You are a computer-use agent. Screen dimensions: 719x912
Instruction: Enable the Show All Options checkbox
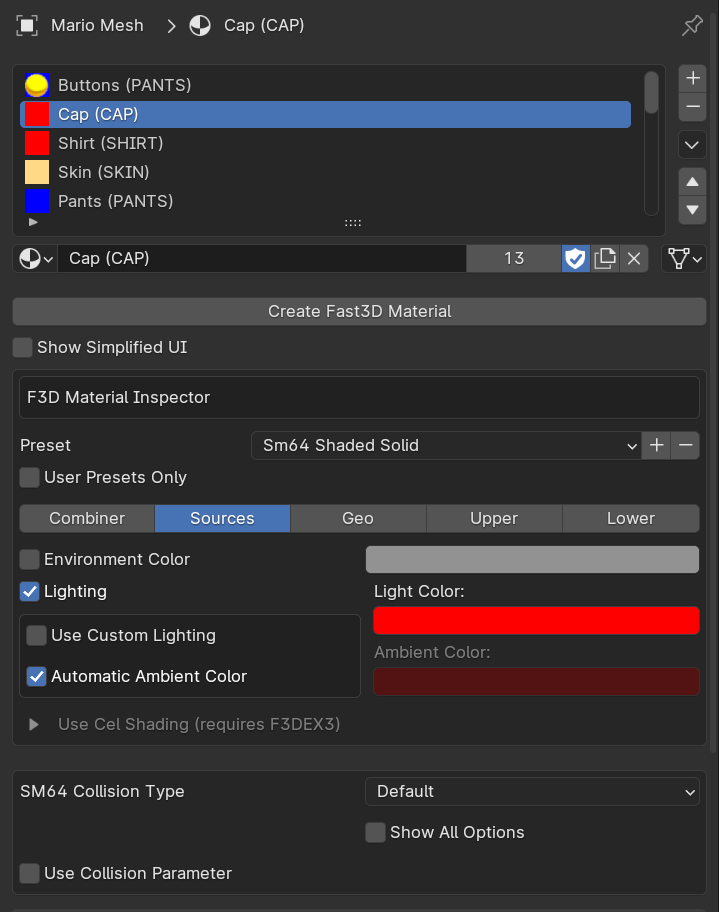(375, 832)
